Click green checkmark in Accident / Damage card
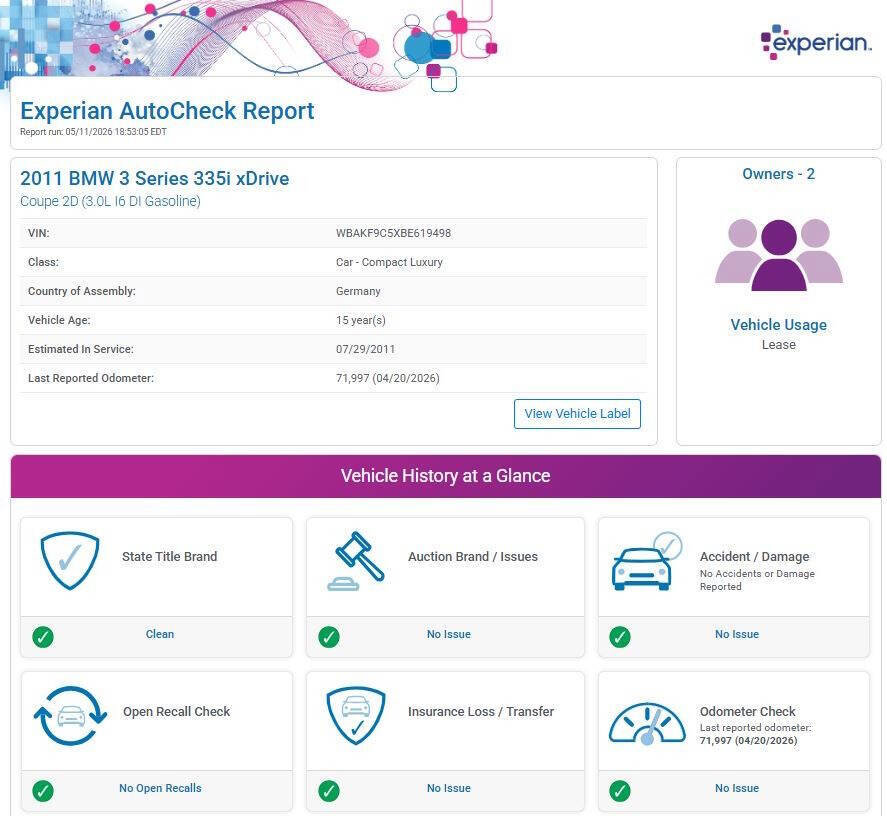887x816 pixels. point(620,637)
